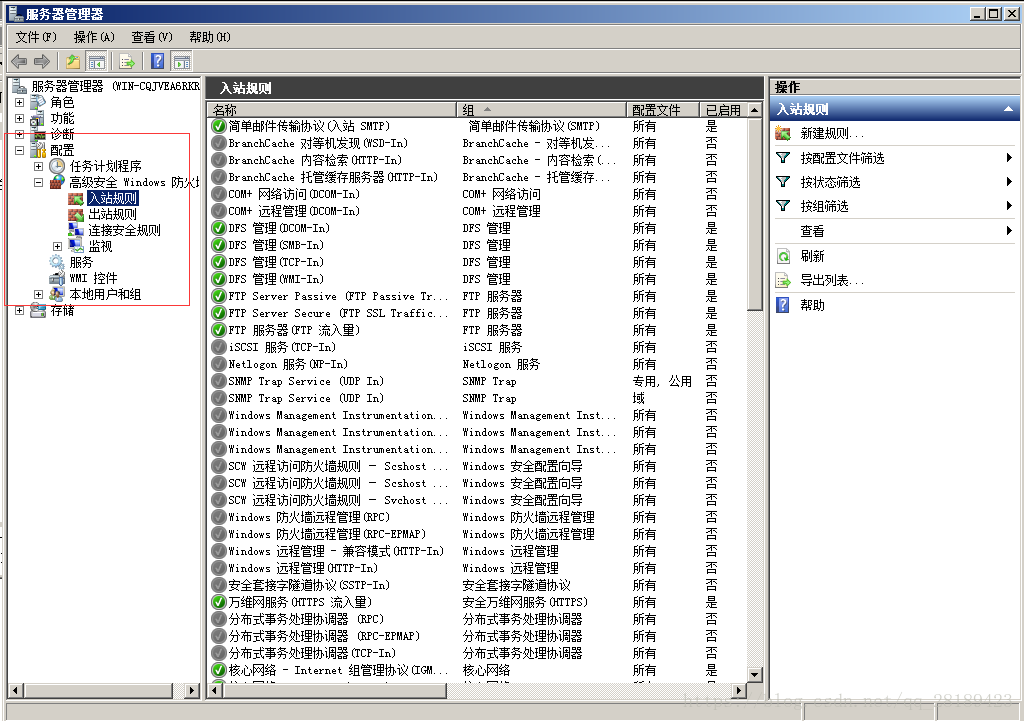Click the 高级安全 Windows 防火墙 tree icon
Screen dimensions: 1024x721
[57, 182]
